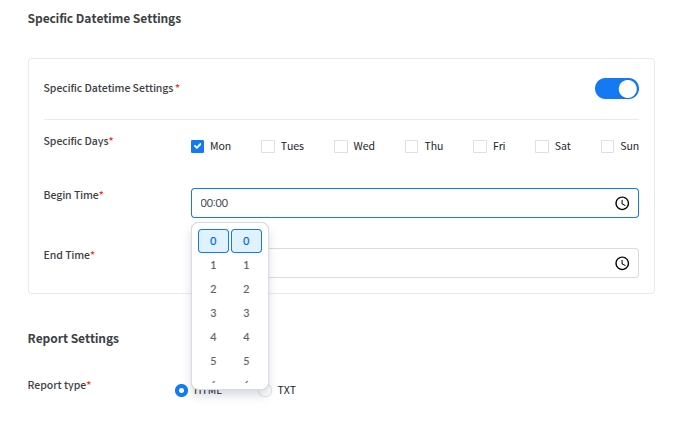Click the clock icon in Begin Time field
Image resolution: width=680 pixels, height=429 pixels.
621,203
